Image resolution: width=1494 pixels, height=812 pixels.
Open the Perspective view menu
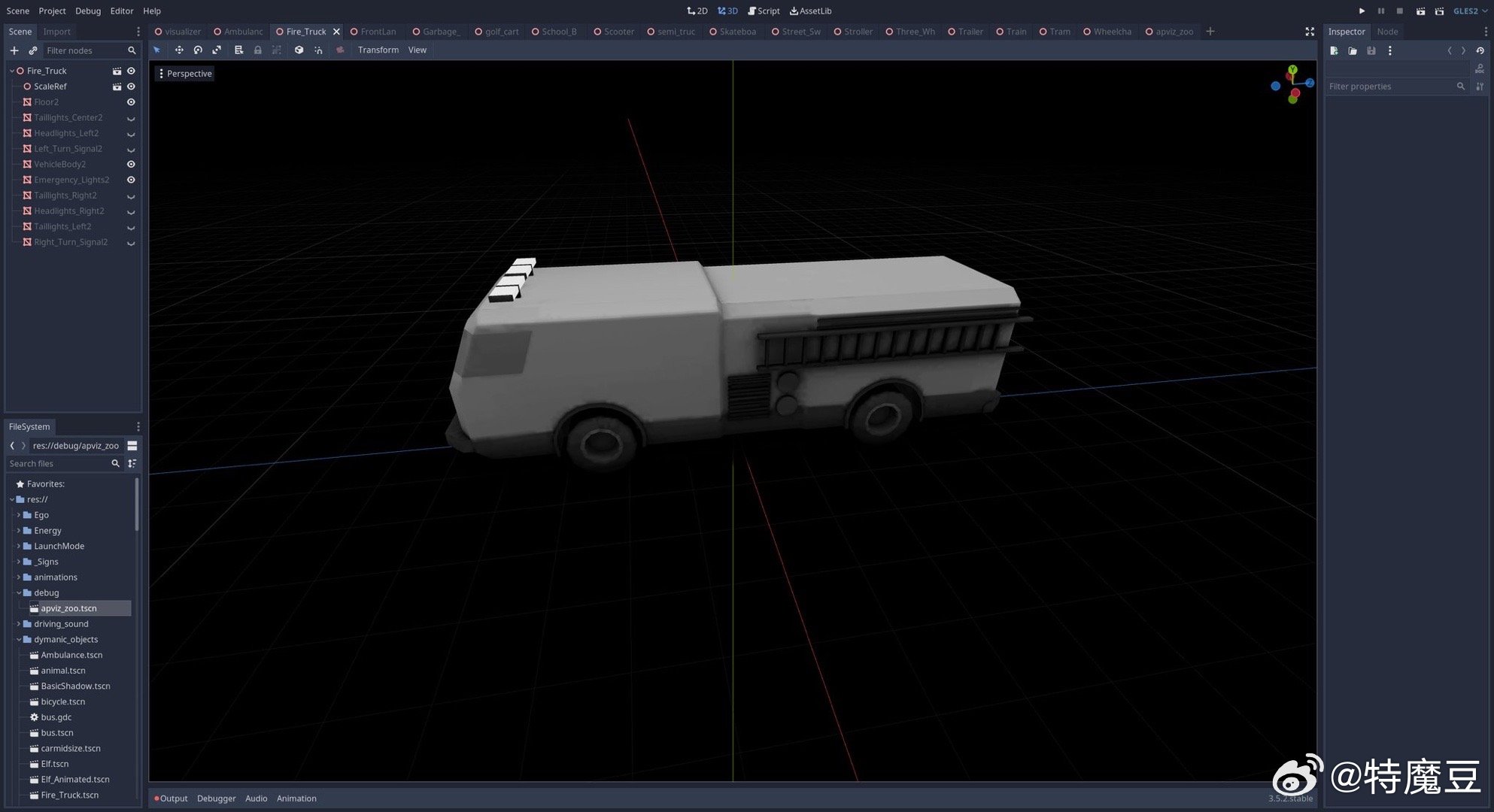pos(184,74)
